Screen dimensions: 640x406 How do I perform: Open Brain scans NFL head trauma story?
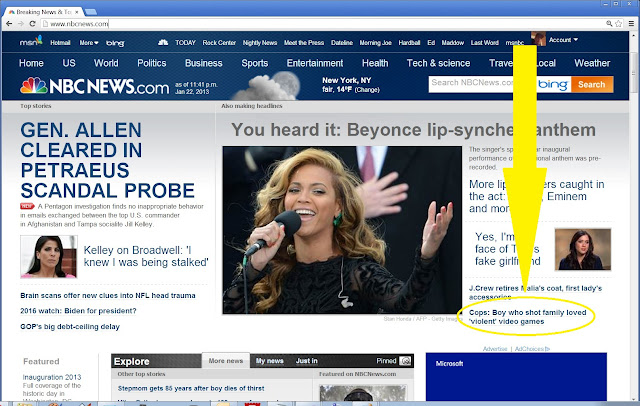click(x=108, y=295)
